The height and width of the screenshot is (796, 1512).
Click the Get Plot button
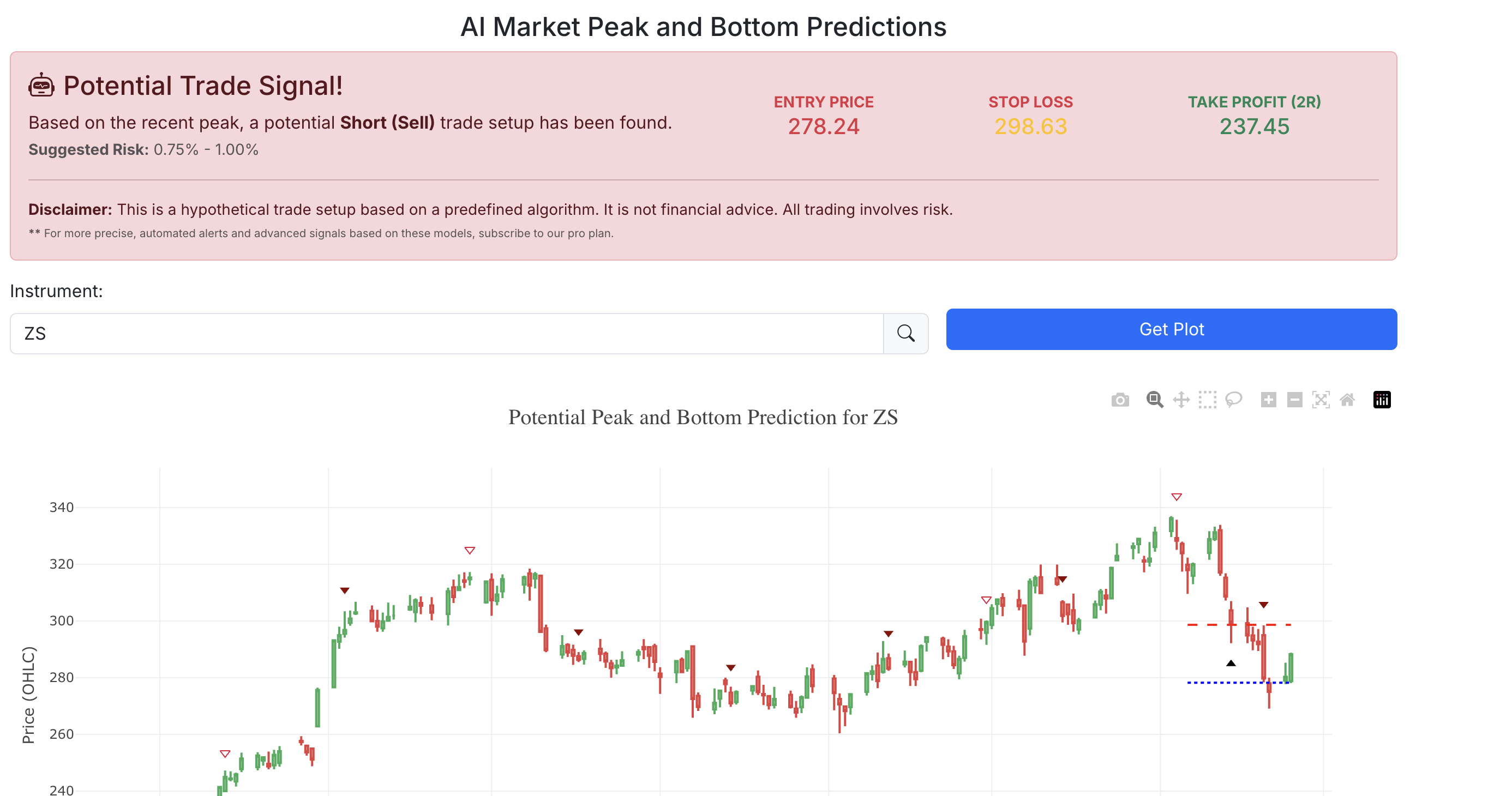point(1171,329)
